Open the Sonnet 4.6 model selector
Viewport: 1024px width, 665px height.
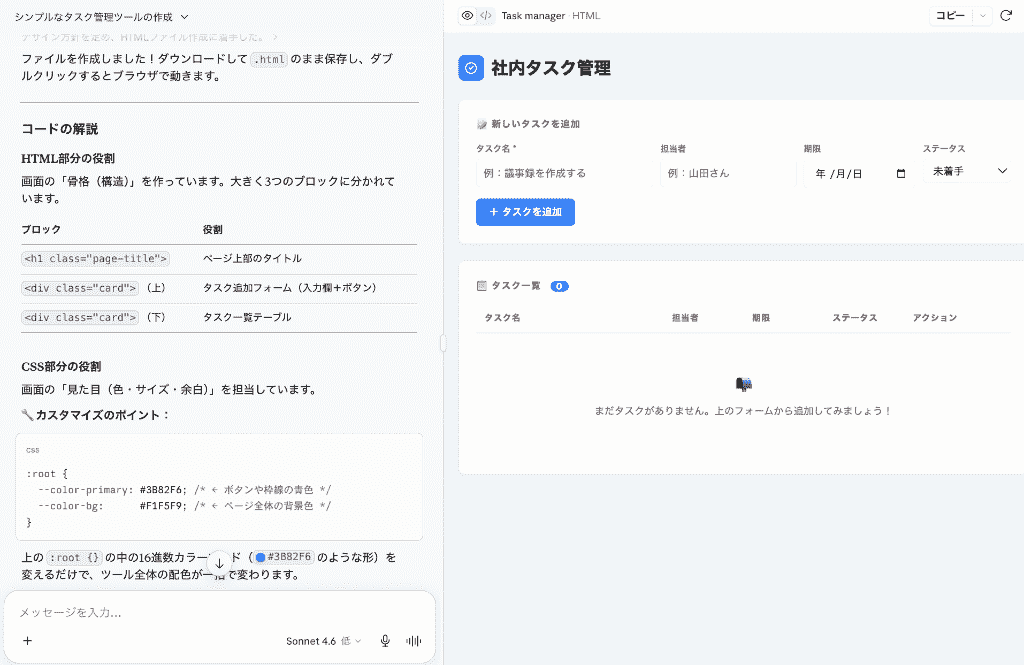click(x=323, y=641)
